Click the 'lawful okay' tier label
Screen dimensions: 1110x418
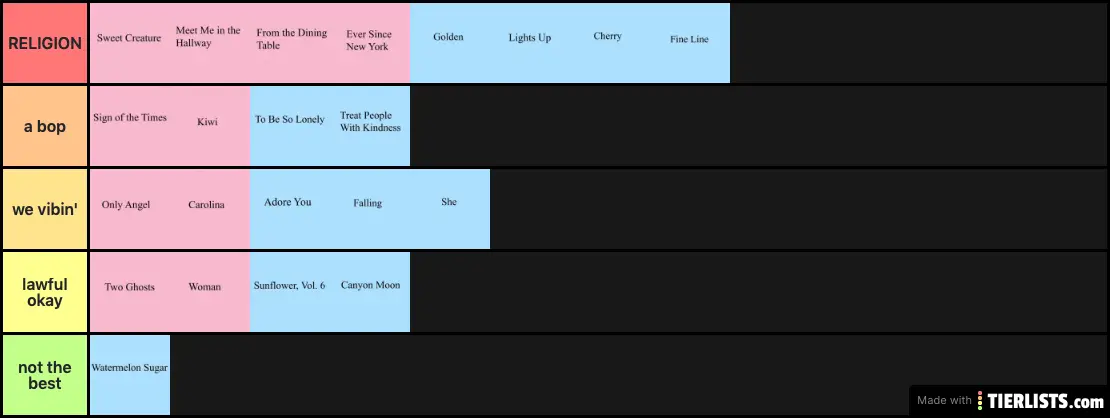pyautogui.click(x=45, y=293)
